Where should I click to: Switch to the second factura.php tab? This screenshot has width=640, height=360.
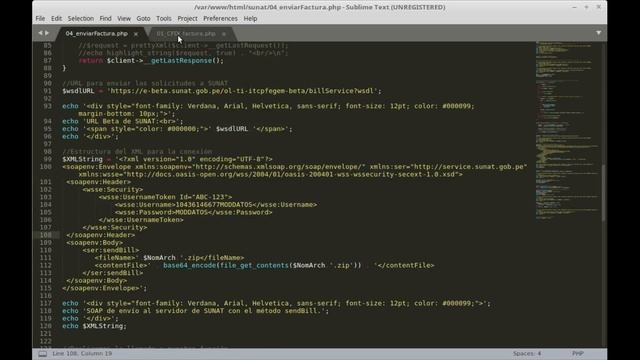tap(186, 33)
